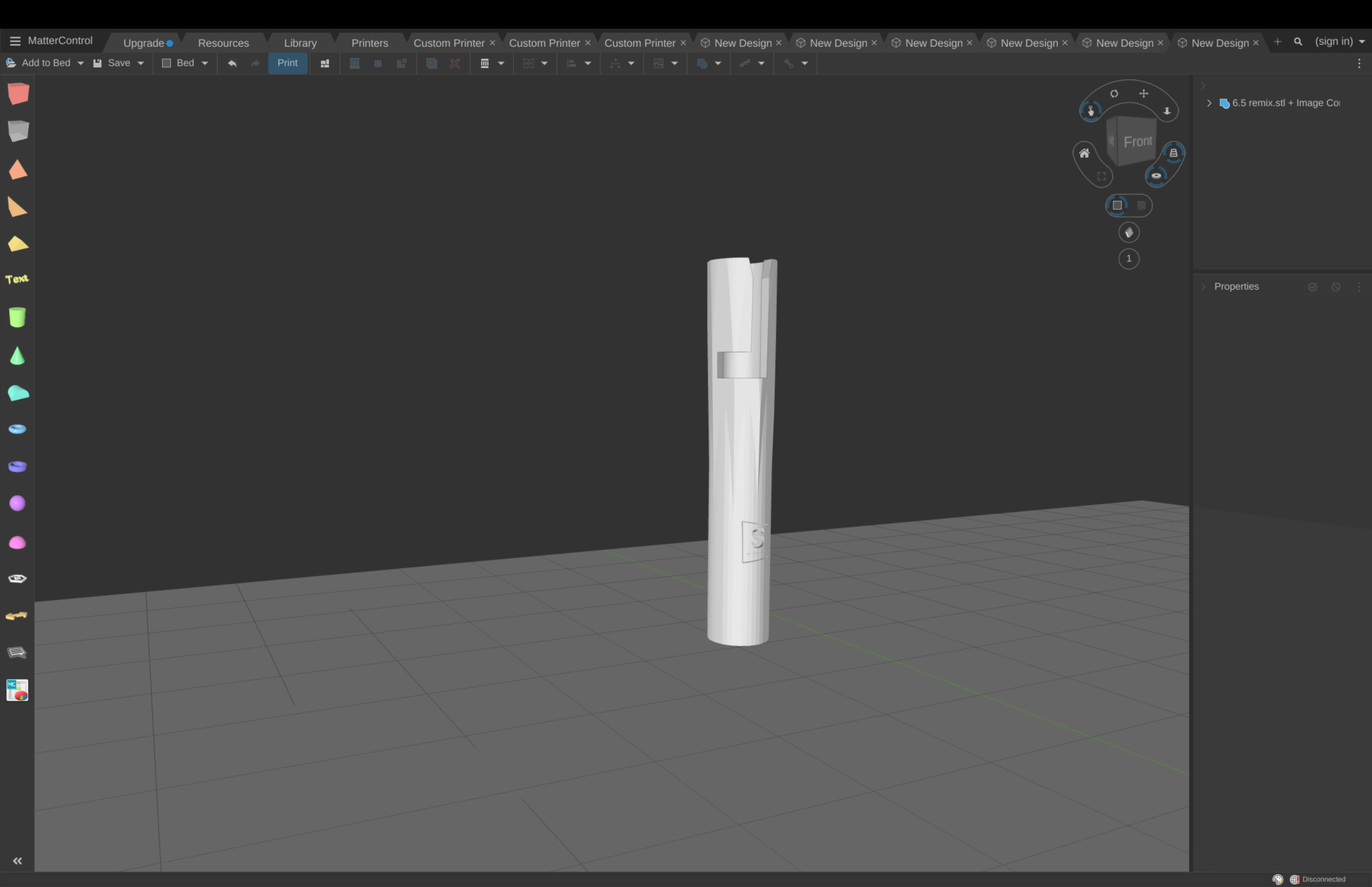1372x887 pixels.
Task: Open the Resources tab
Action: coord(224,43)
